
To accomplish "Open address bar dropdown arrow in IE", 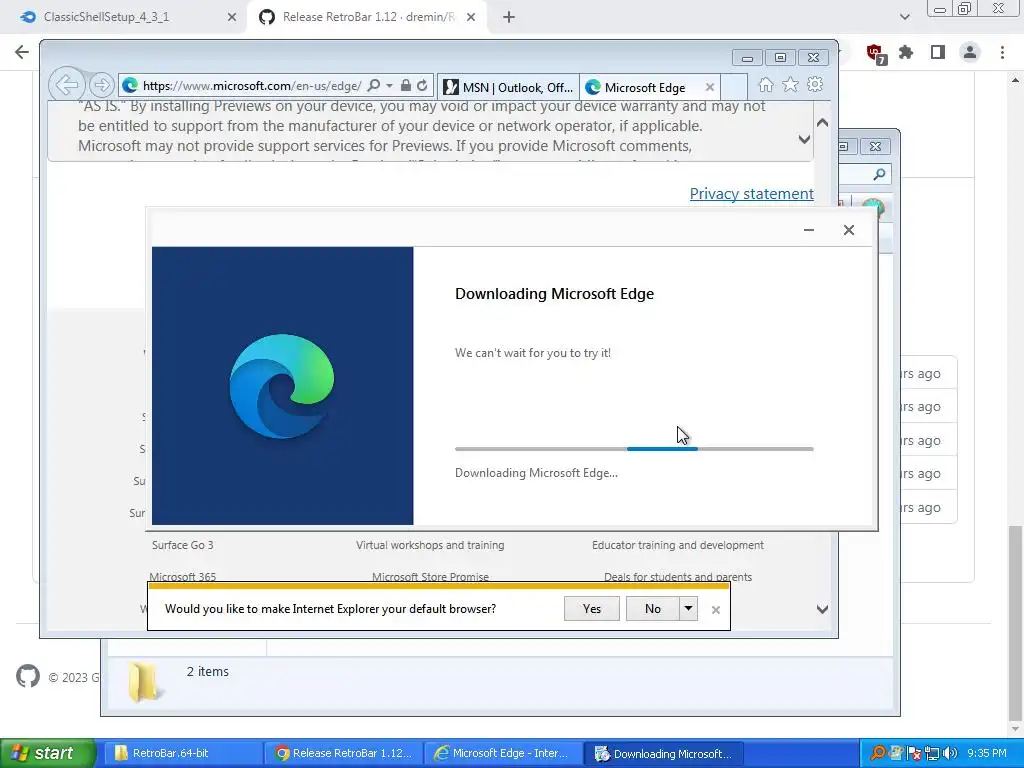I will point(389,86).
